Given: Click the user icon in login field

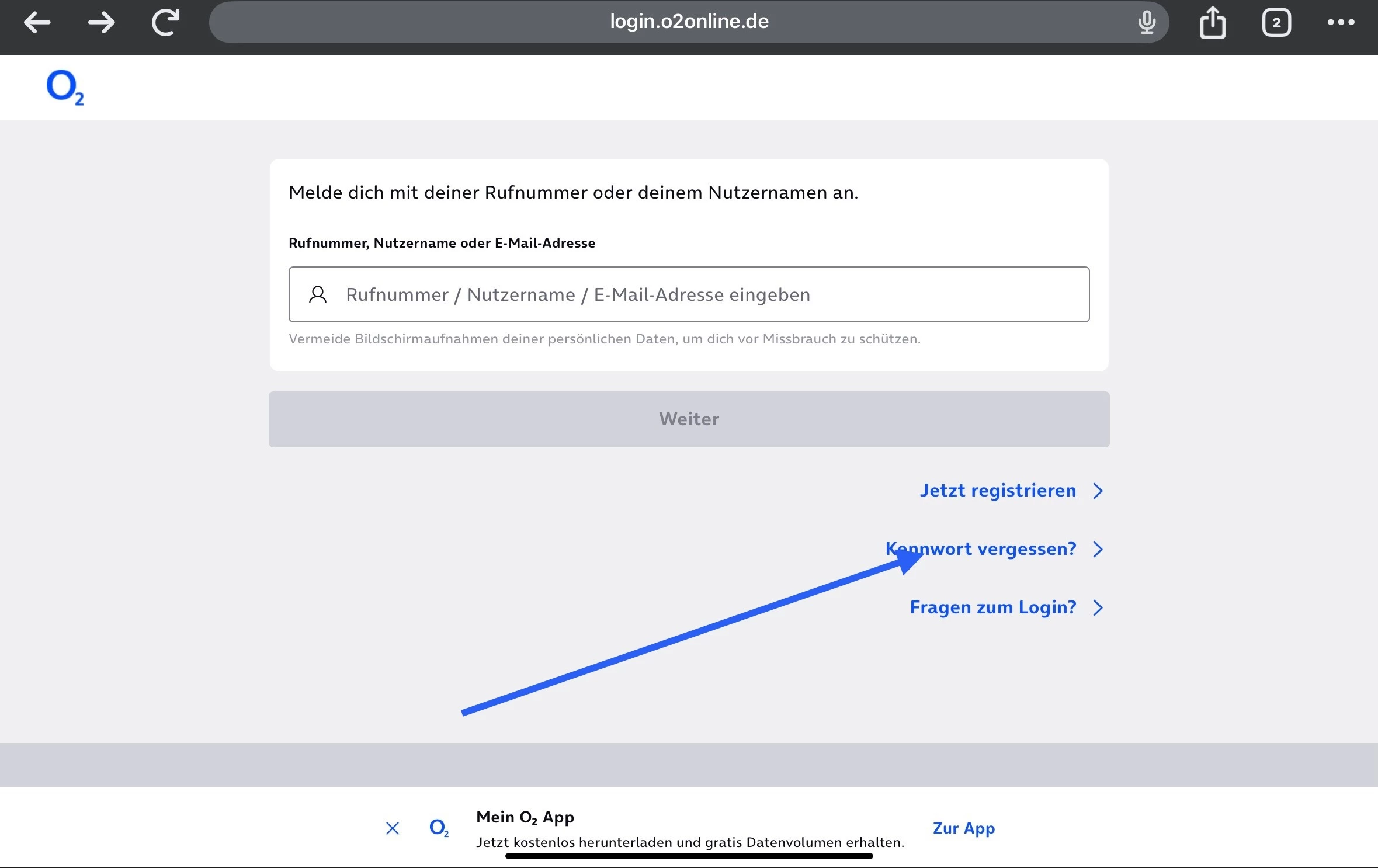Looking at the screenshot, I should 318,294.
